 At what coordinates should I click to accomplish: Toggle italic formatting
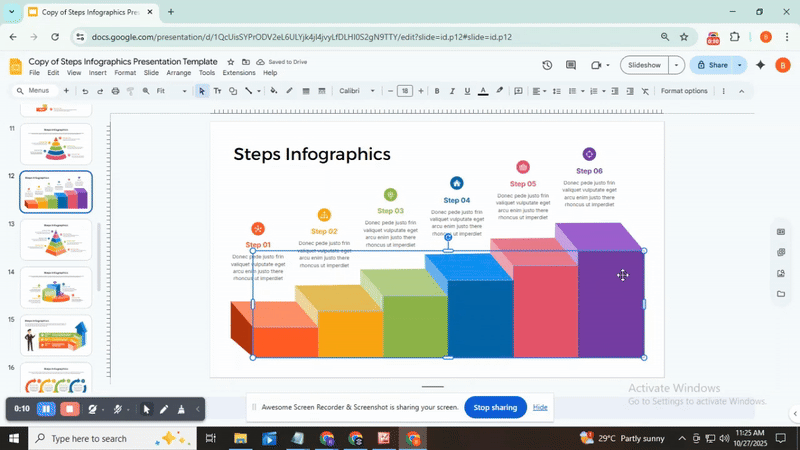452,91
